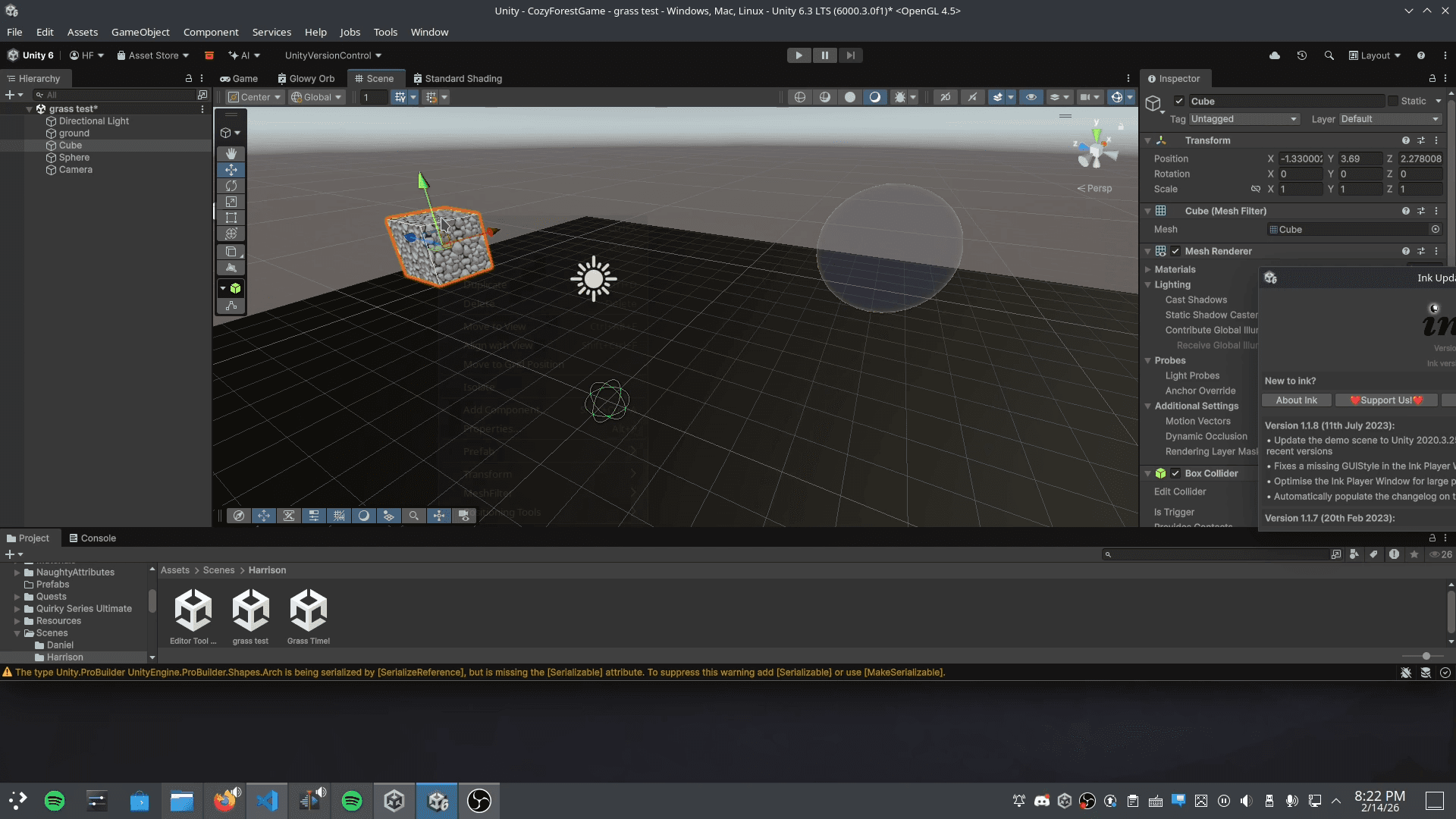Select the View (hand) tool
Screen dimensions: 1456x819
pos(231,154)
